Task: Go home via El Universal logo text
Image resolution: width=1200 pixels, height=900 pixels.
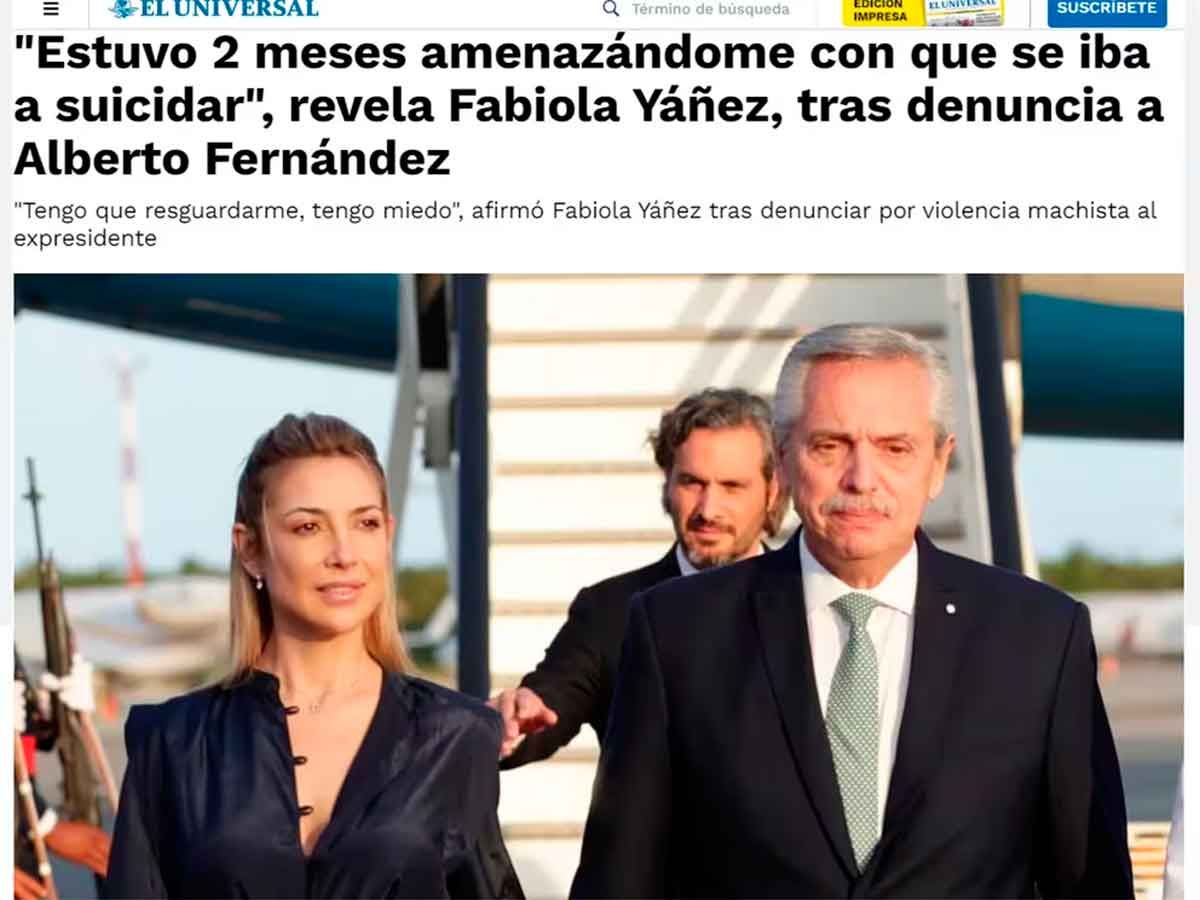Action: point(229,9)
